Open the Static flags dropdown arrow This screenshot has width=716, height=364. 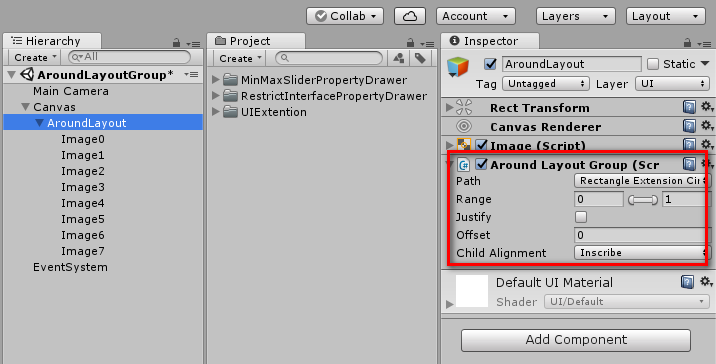click(705, 63)
